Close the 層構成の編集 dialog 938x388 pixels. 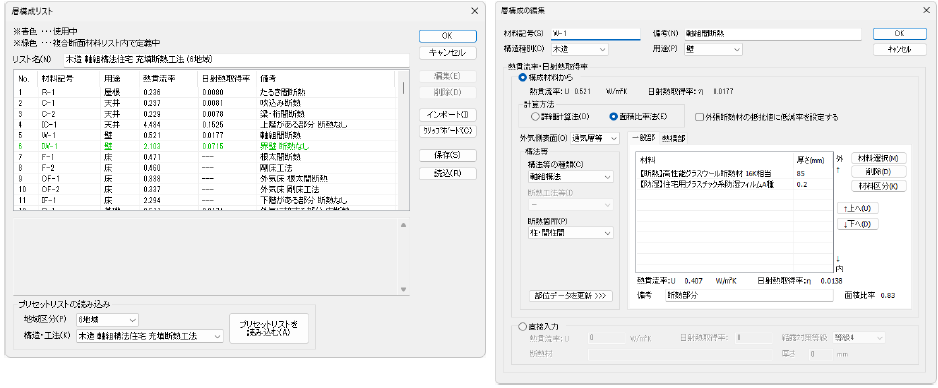click(x=927, y=11)
